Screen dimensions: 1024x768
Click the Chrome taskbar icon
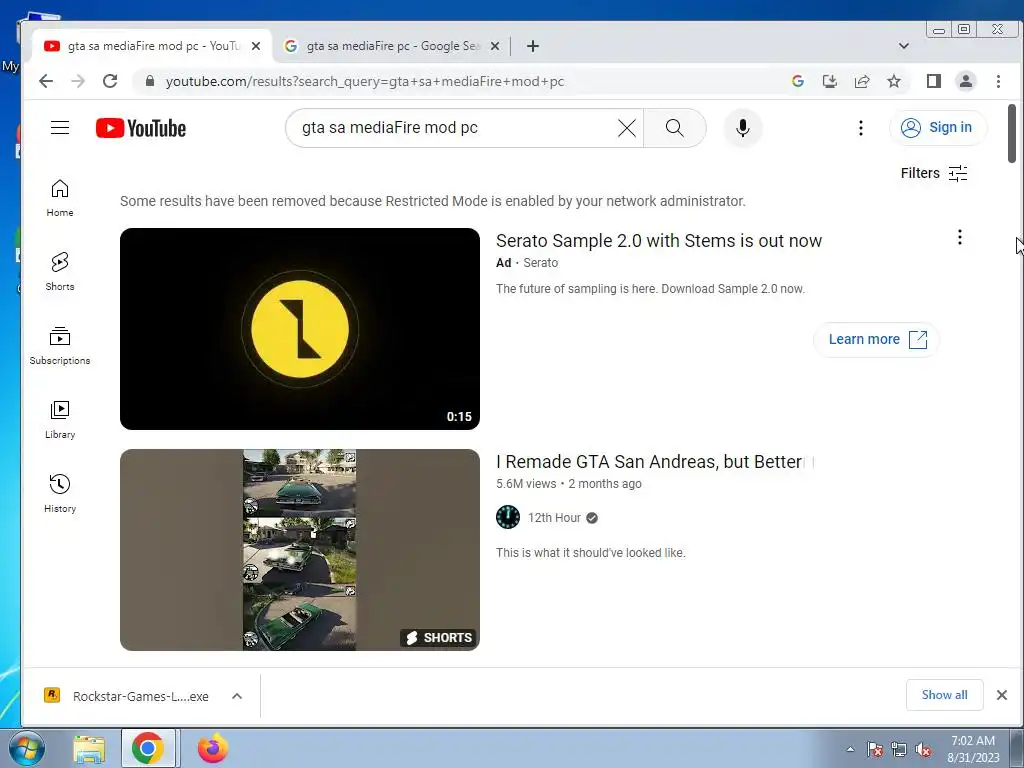click(x=148, y=748)
